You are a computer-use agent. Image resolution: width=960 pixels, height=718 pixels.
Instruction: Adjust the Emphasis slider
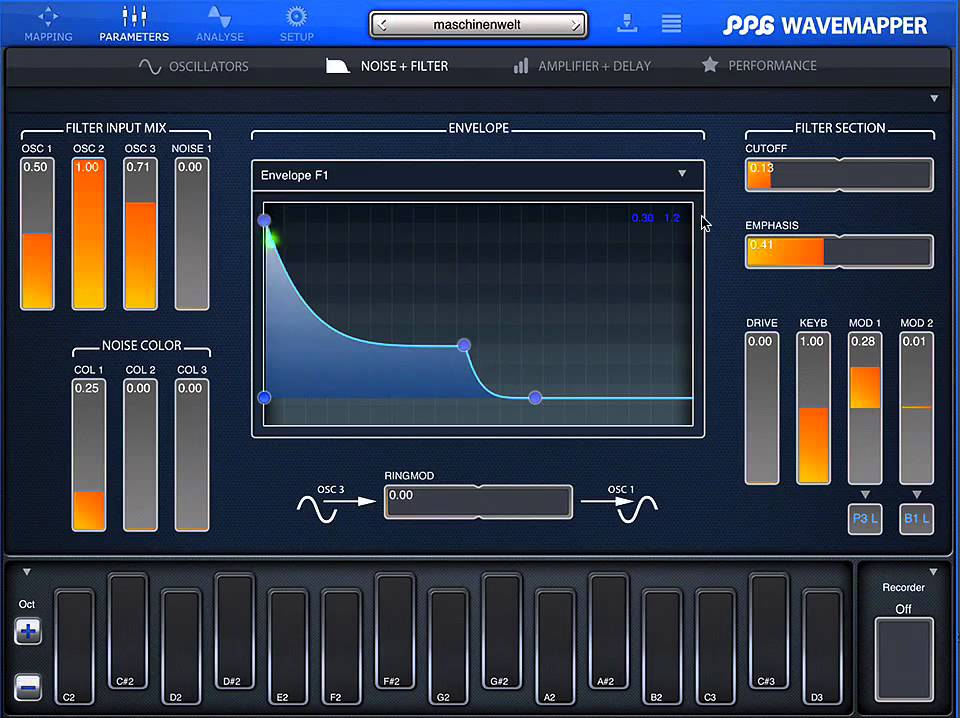[839, 252]
